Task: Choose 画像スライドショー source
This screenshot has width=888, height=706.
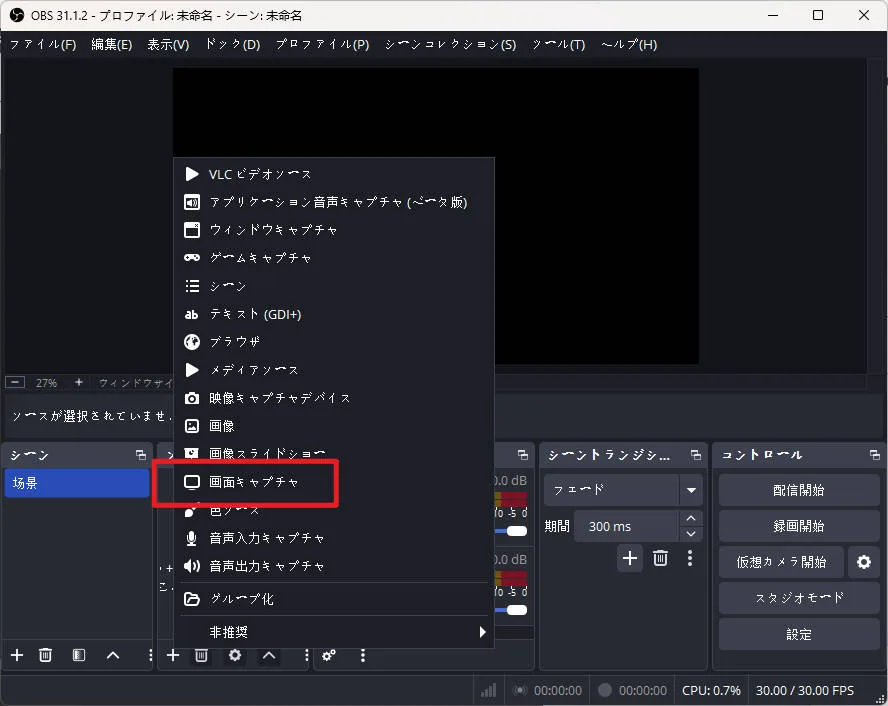Action: (334, 453)
